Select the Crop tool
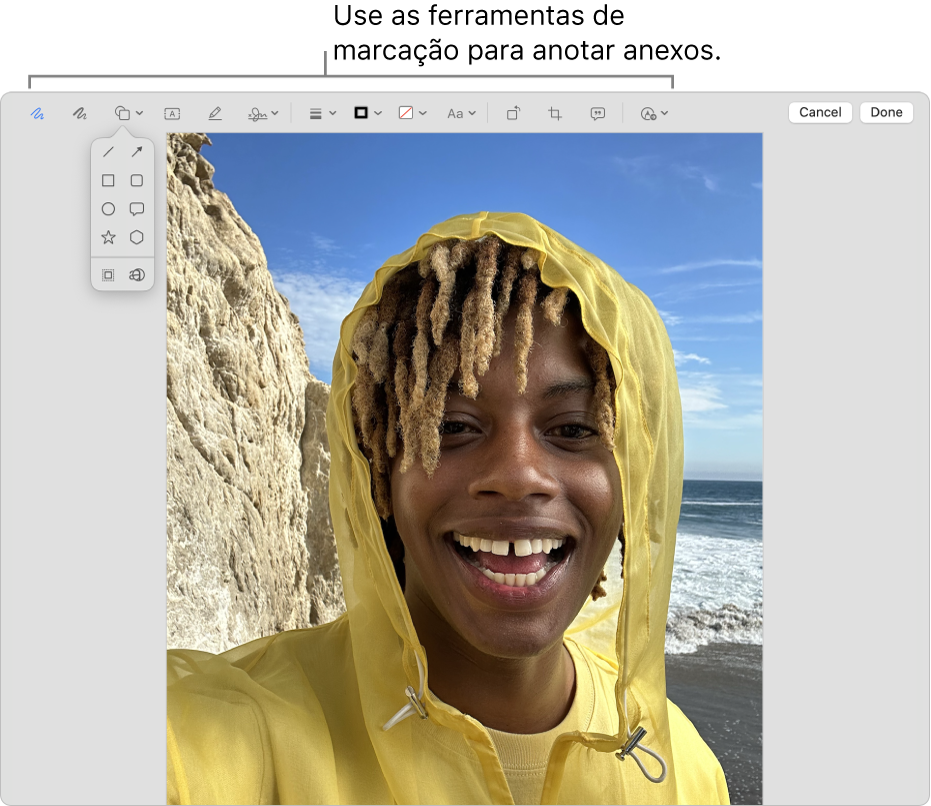931x806 pixels. [x=555, y=113]
